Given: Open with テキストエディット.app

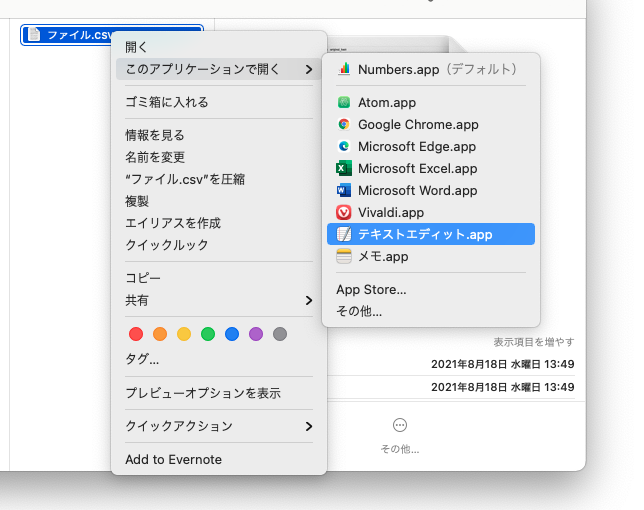Looking at the screenshot, I should tap(425, 234).
